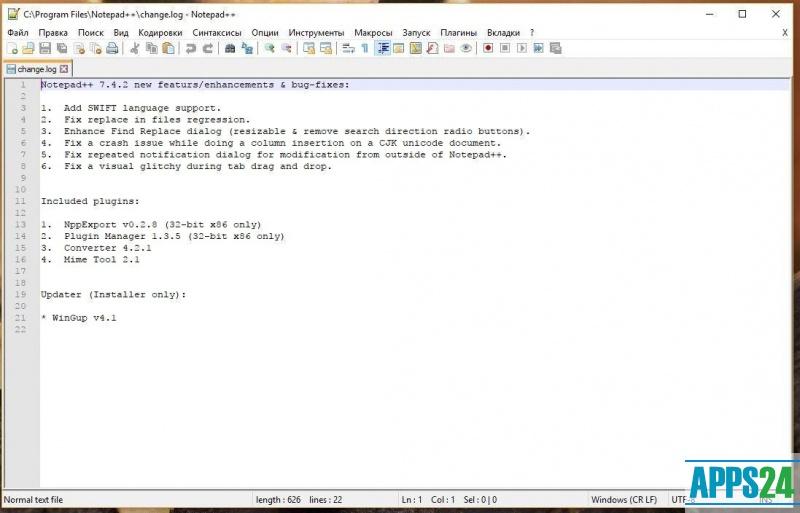The image size is (800, 513).
Task: Save the file with the floppy disk icon
Action: pos(45,48)
